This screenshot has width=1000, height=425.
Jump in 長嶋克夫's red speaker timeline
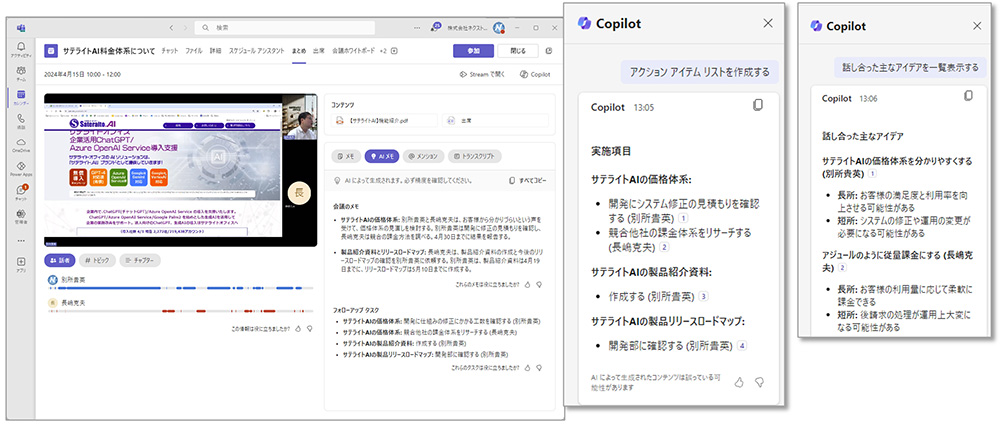[x=180, y=311]
